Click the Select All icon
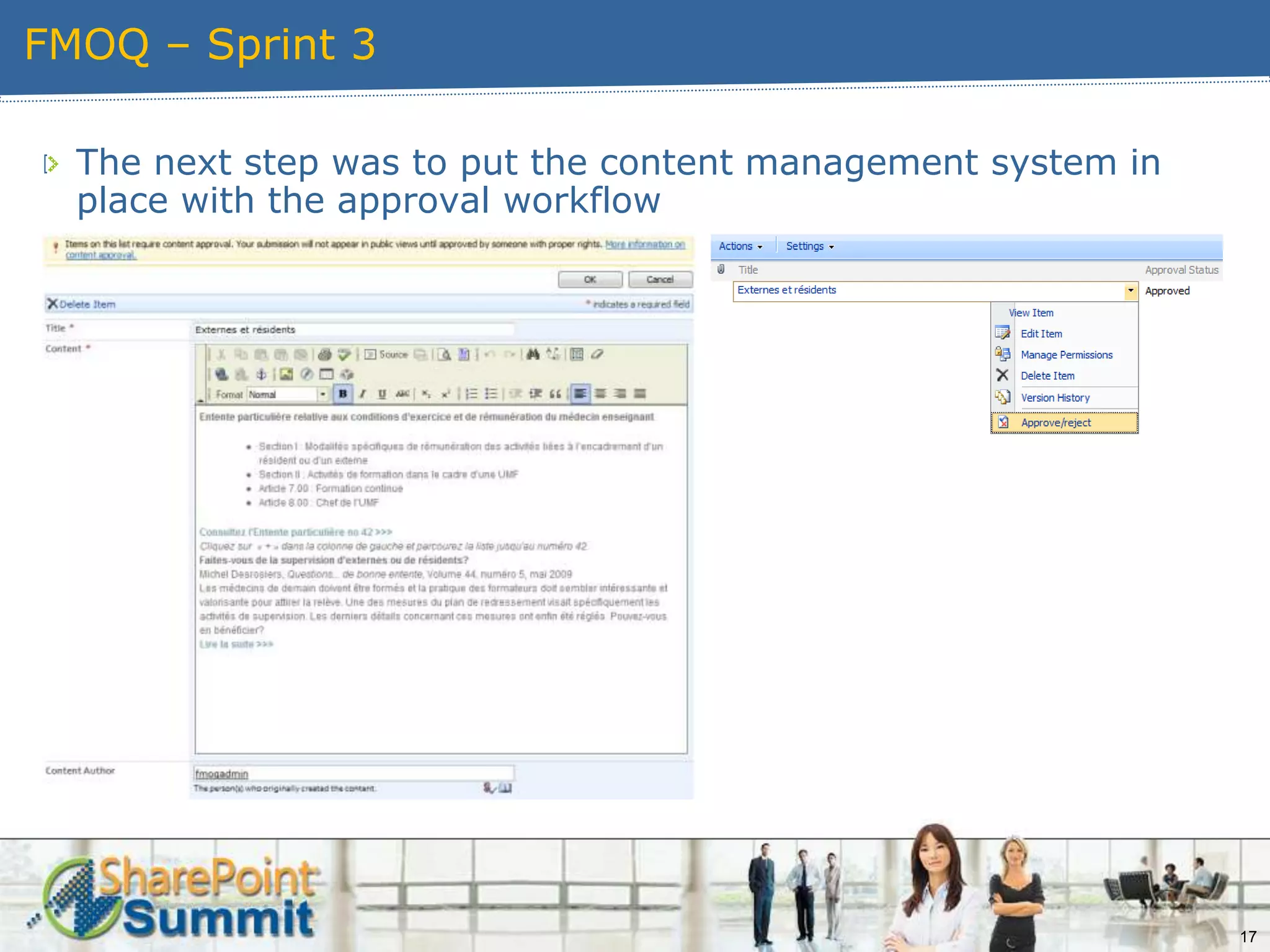Screen dimensions: 1270x952 tap(577, 355)
